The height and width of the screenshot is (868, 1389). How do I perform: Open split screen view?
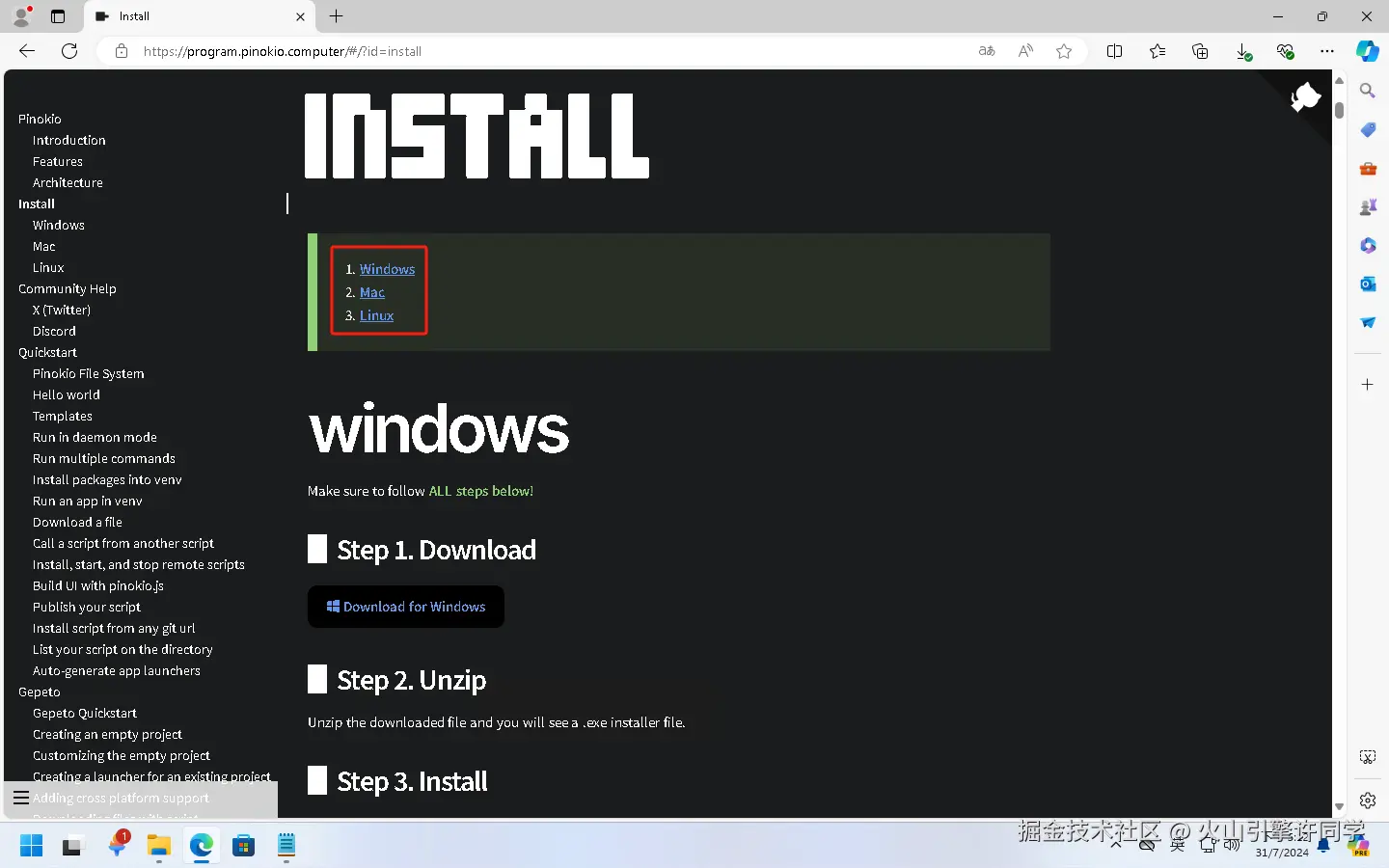[x=1114, y=51]
